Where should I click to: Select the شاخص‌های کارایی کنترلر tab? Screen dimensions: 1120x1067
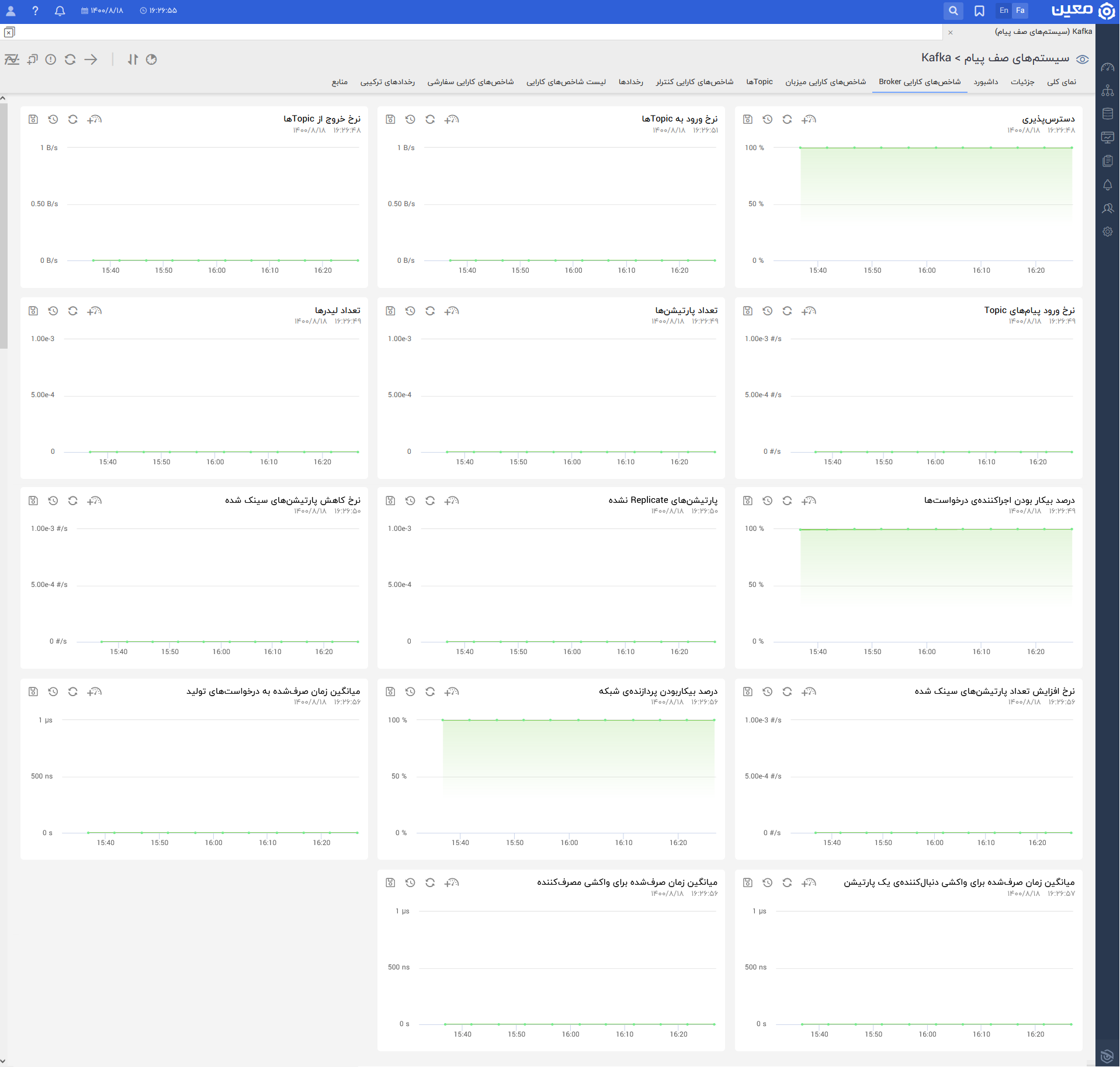coord(694,82)
